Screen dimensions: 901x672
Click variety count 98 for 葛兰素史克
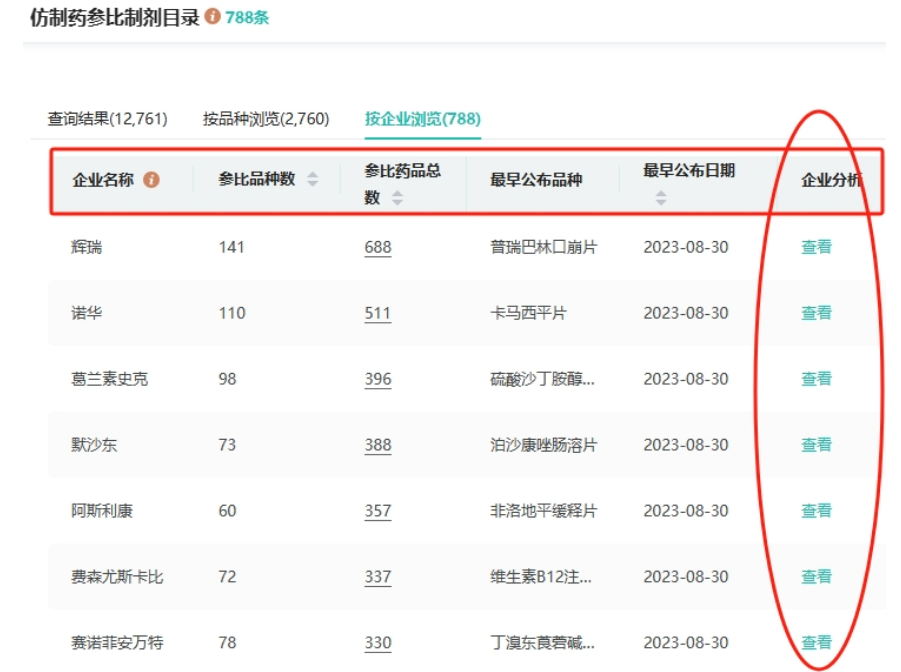pyautogui.click(x=227, y=379)
